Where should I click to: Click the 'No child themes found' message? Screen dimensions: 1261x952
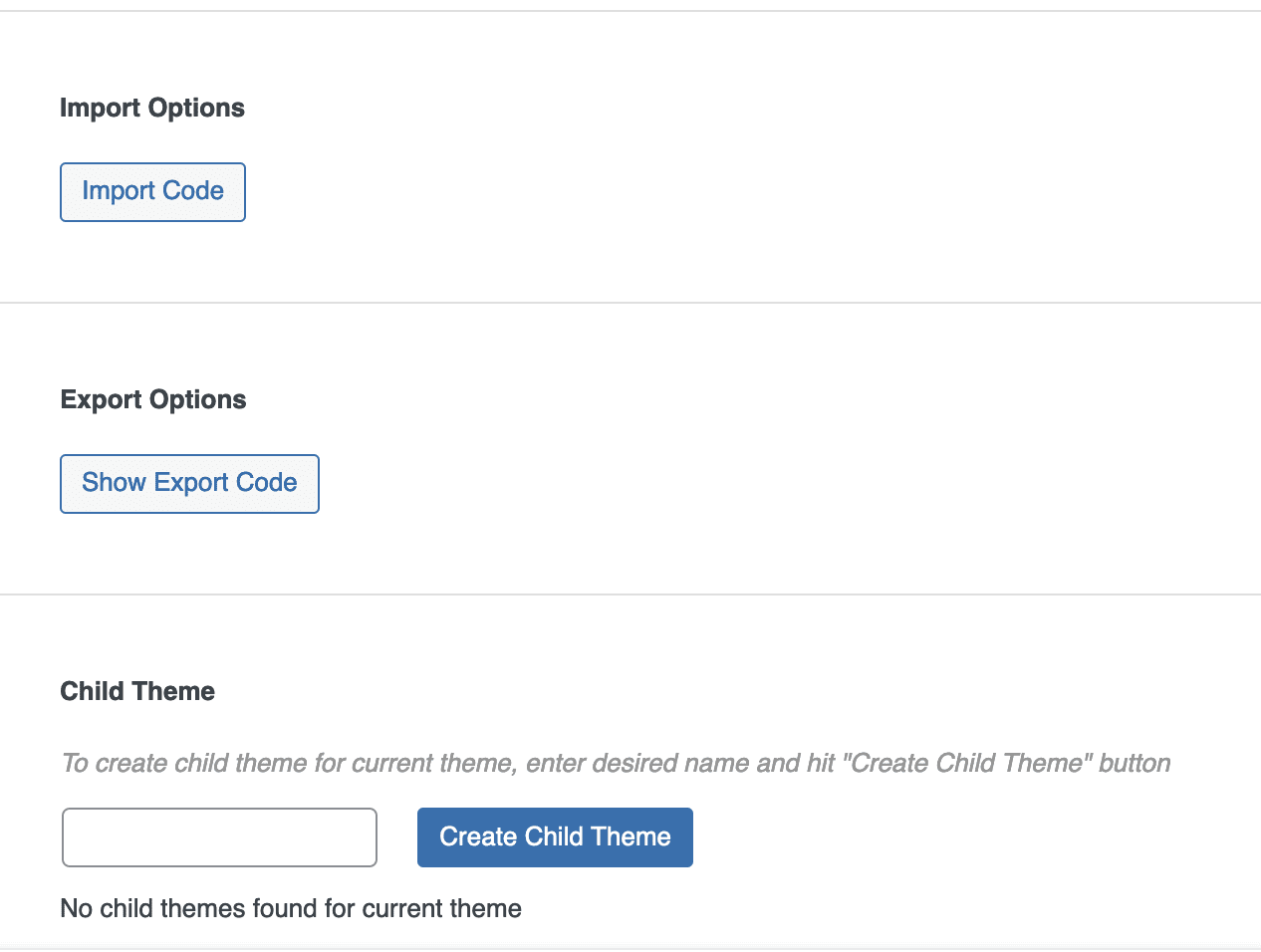pyautogui.click(x=291, y=908)
